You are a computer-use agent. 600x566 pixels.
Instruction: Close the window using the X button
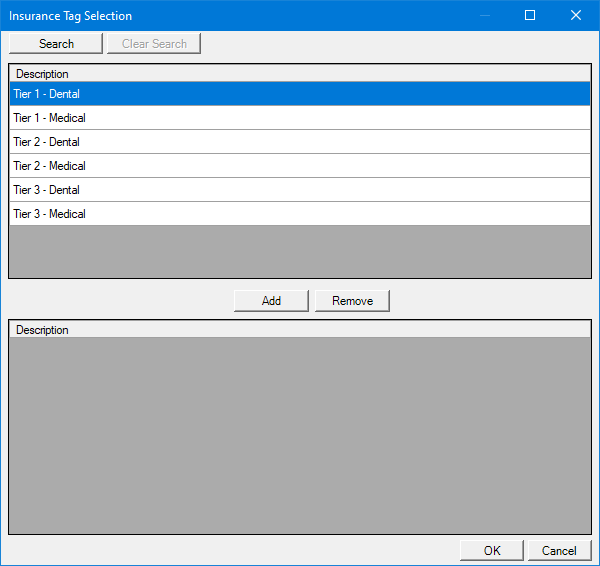tap(576, 15)
